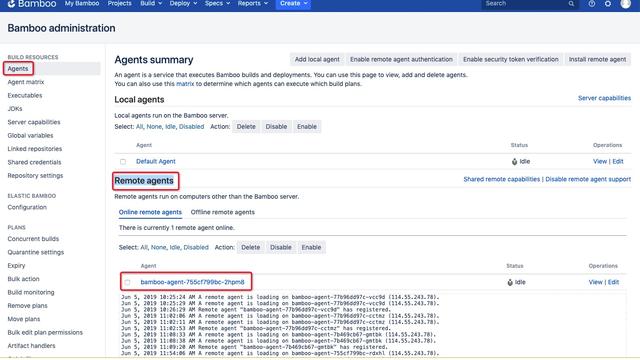Open the user profile avatar
The height and width of the screenshot is (360, 640).
(625, 4)
